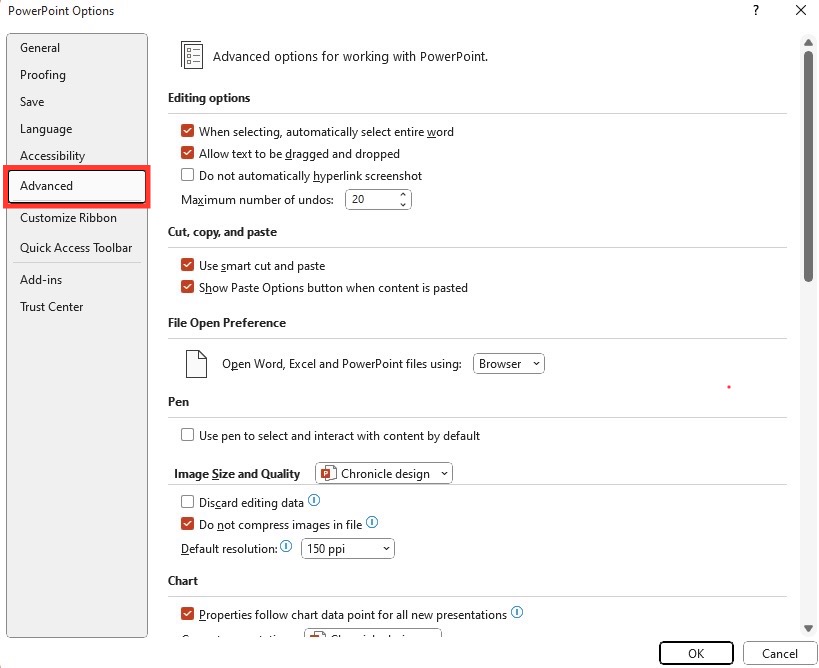Open the Trust Center category
Image resolution: width=819 pixels, height=668 pixels.
point(52,307)
